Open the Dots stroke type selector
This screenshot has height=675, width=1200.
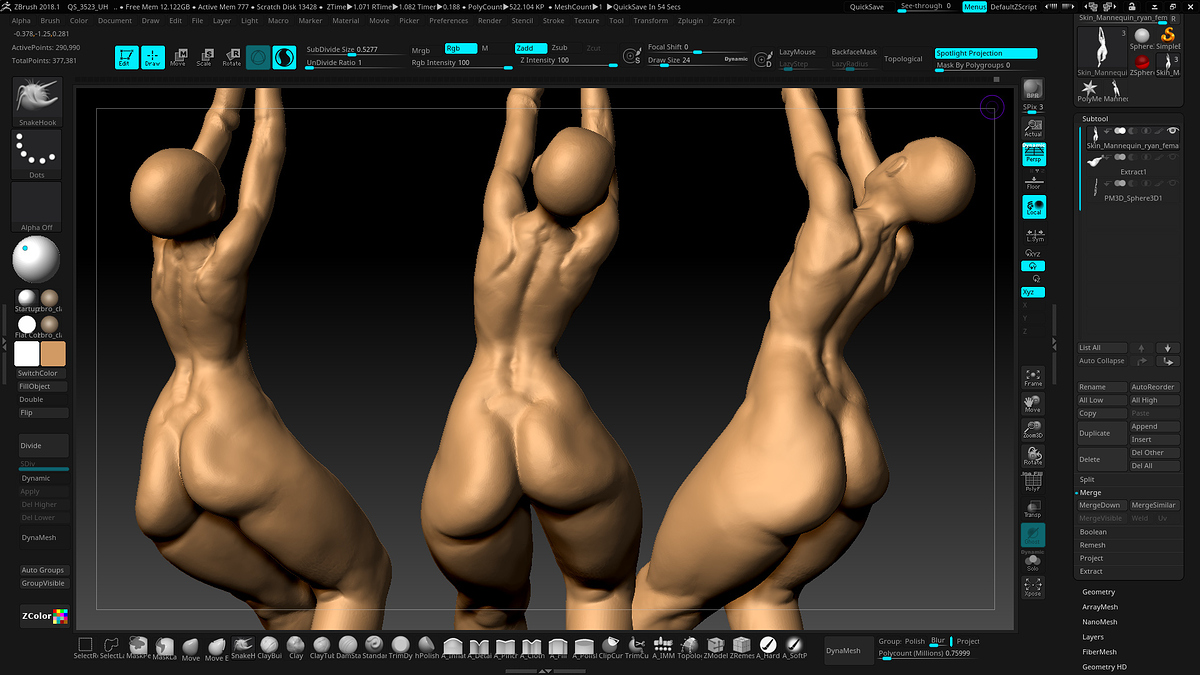click(37, 155)
